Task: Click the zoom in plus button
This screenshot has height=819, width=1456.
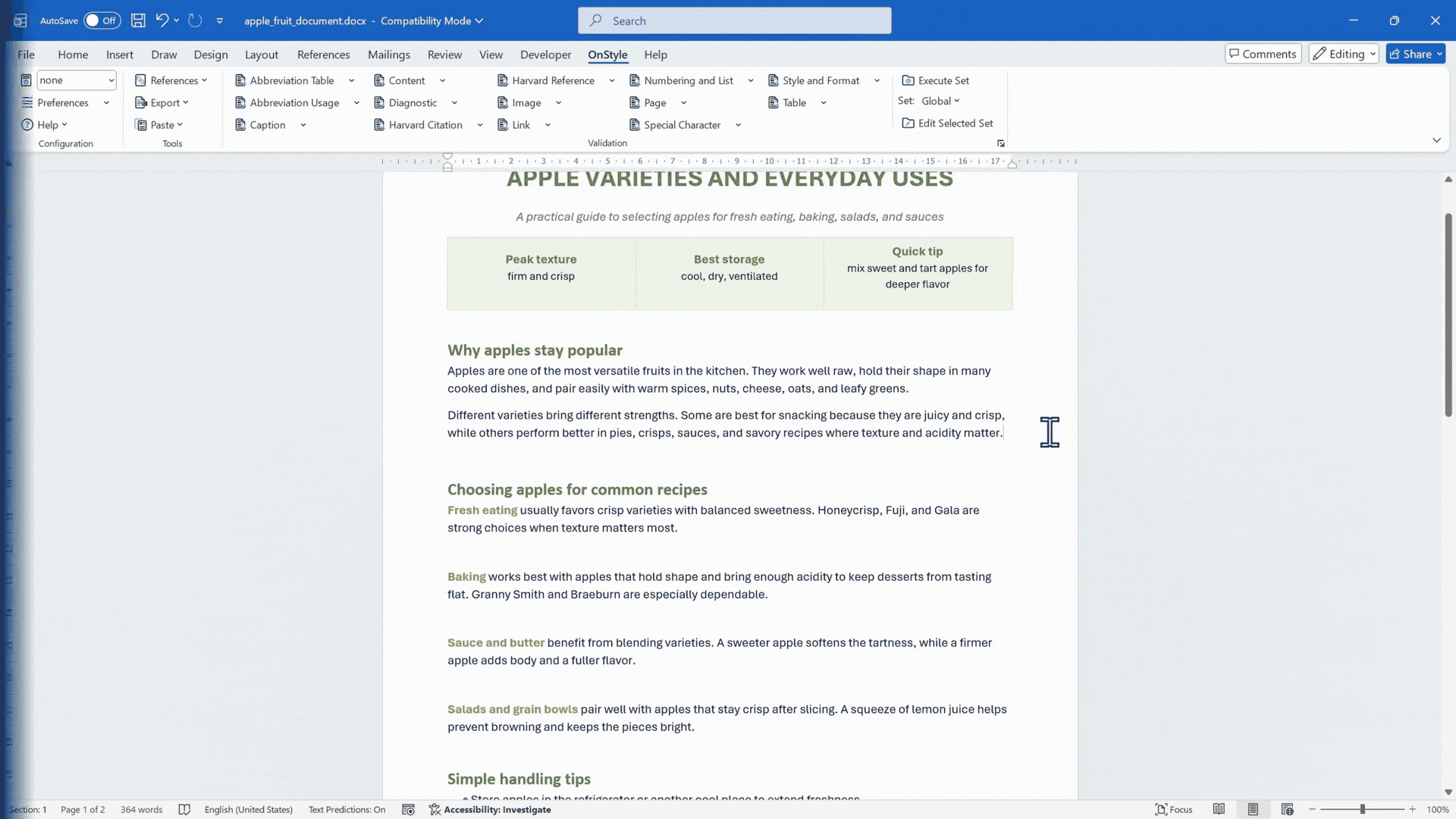Action: tap(1412, 809)
